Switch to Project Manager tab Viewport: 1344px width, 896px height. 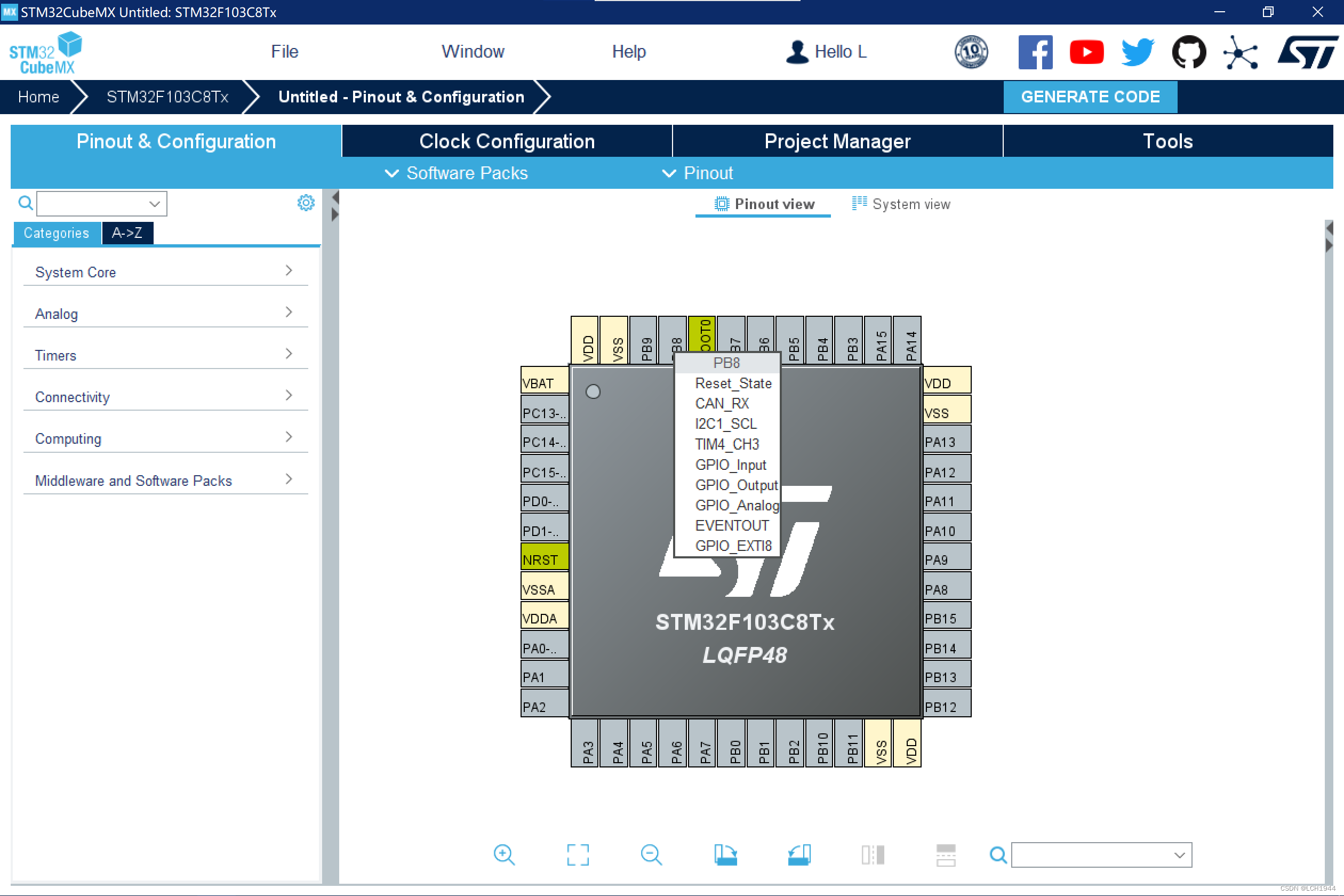[837, 141]
